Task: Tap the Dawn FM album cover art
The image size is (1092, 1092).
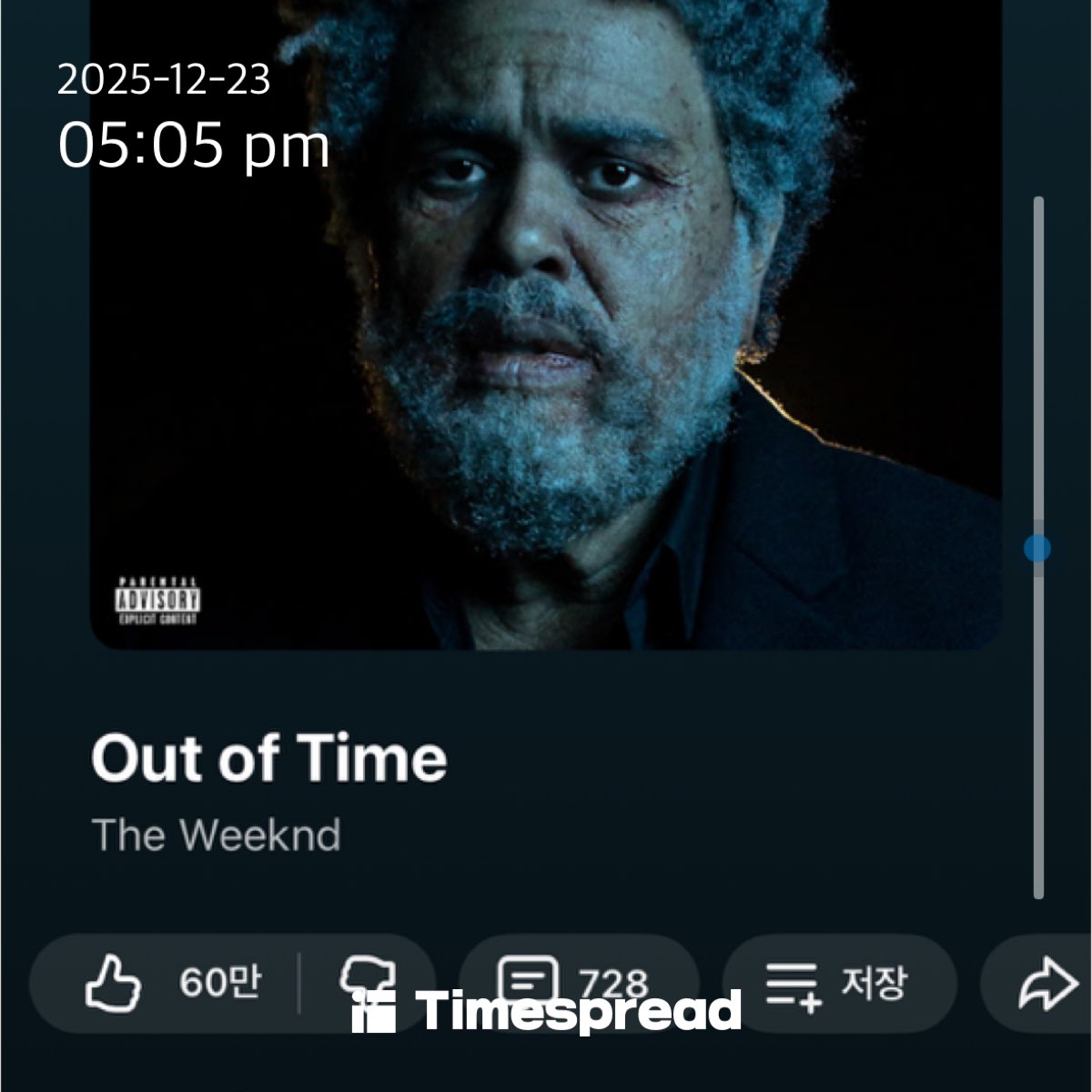Action: click(546, 324)
